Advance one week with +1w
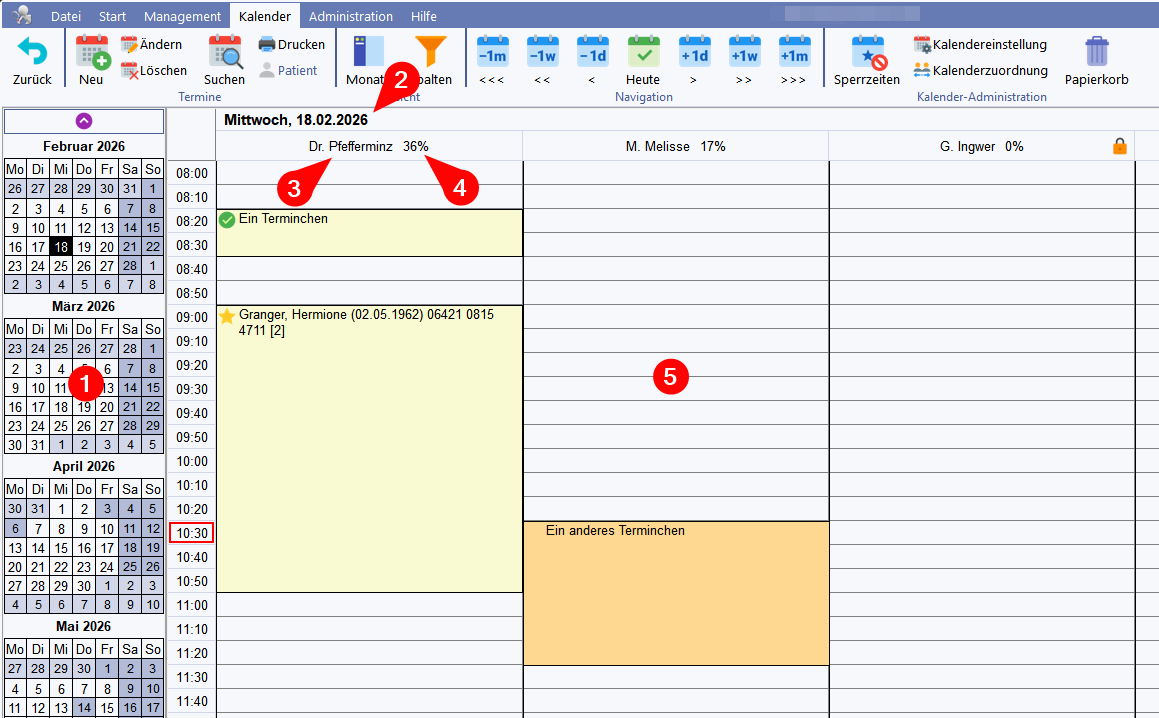1159x718 pixels. coord(743,52)
